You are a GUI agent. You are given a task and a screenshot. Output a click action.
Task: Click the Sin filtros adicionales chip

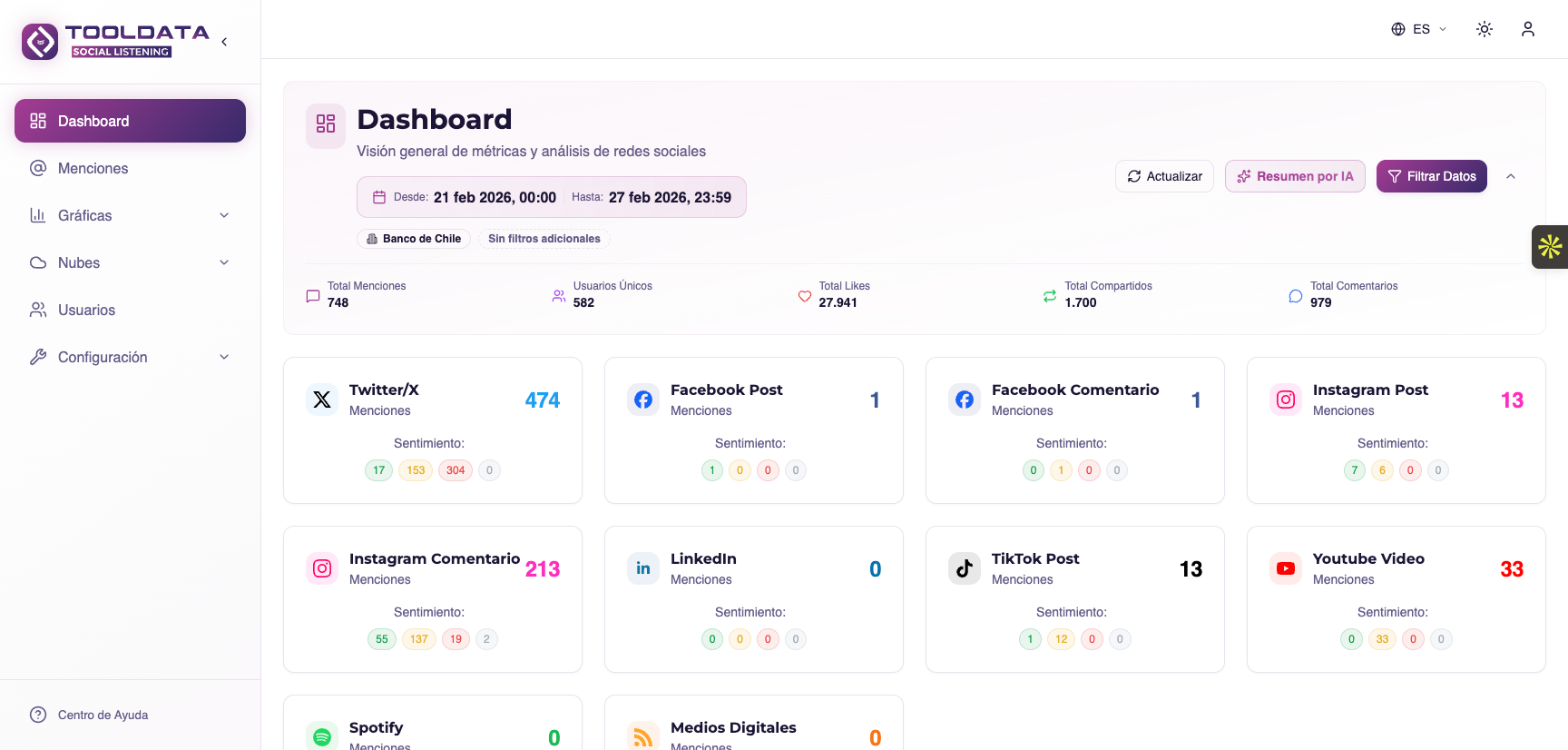(544, 239)
